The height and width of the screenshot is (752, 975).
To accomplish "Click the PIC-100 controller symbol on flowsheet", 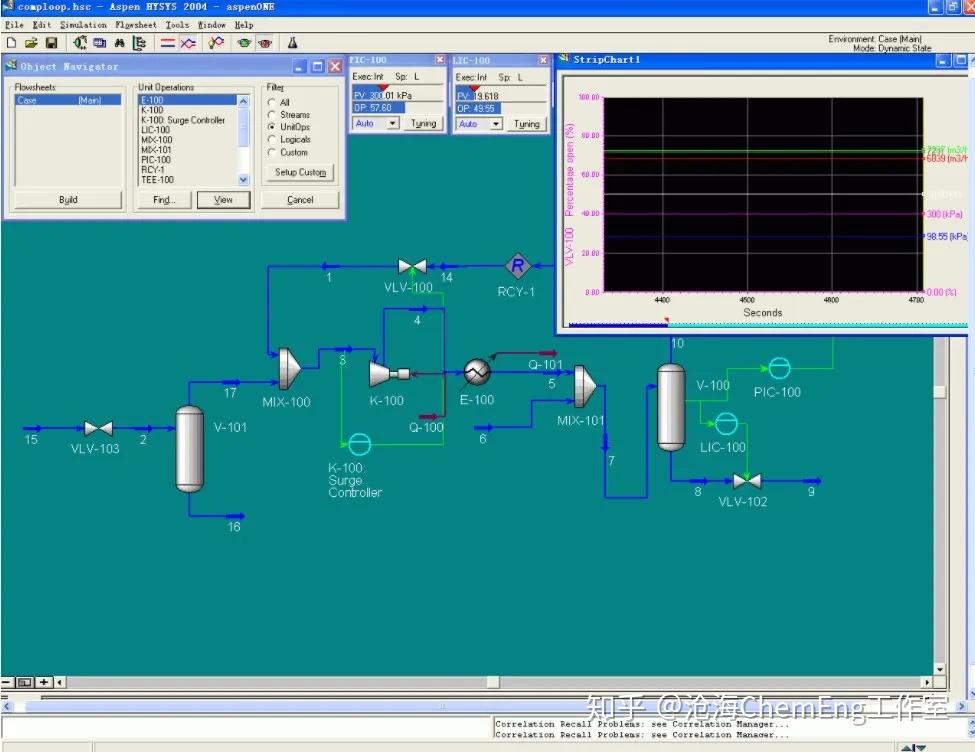I will (778, 368).
